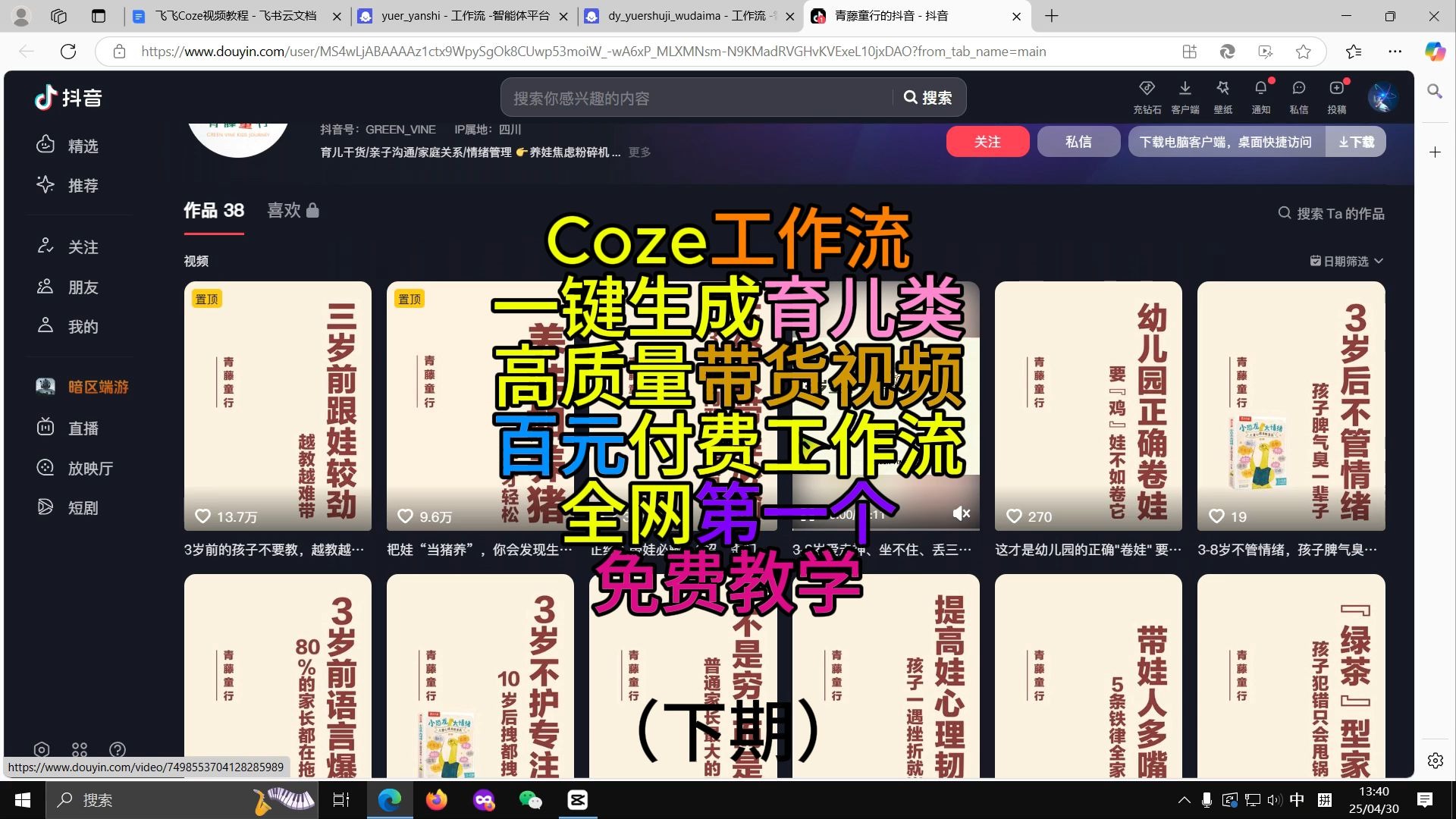Open CapCut from the taskbar
Viewport: 1456px width, 819px height.
point(578,800)
